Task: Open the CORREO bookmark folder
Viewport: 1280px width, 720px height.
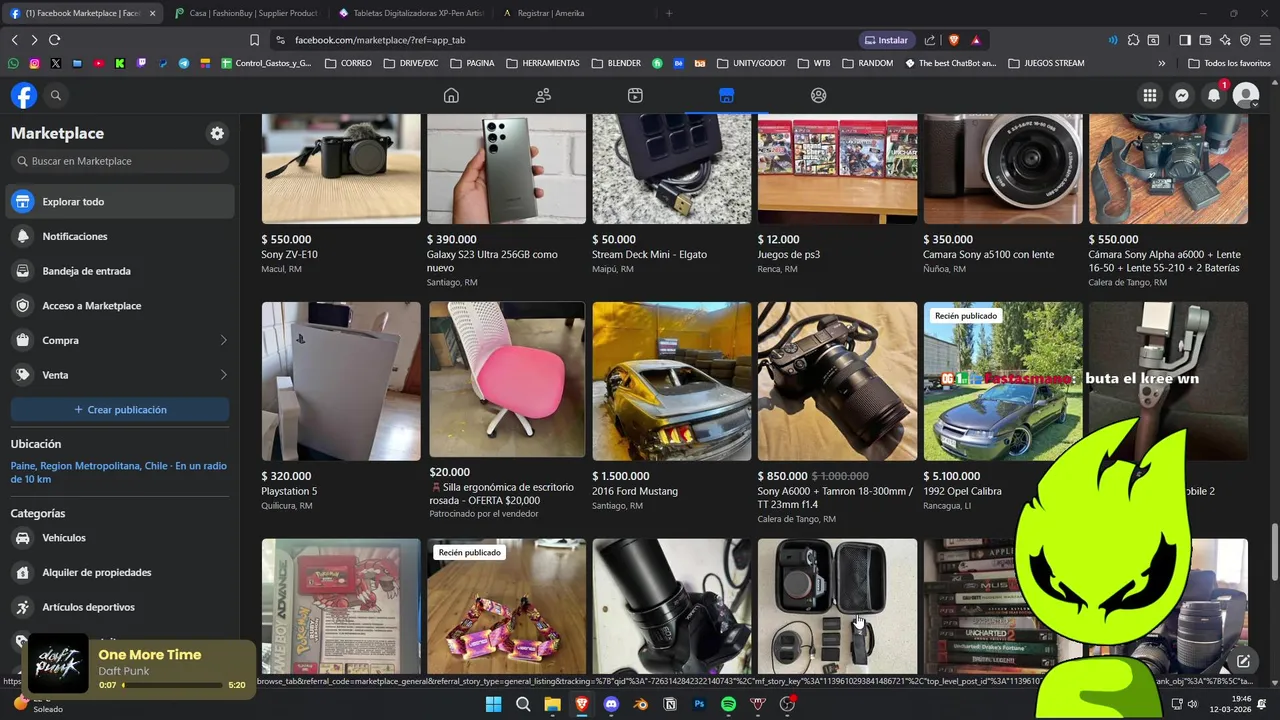Action: [x=347, y=63]
